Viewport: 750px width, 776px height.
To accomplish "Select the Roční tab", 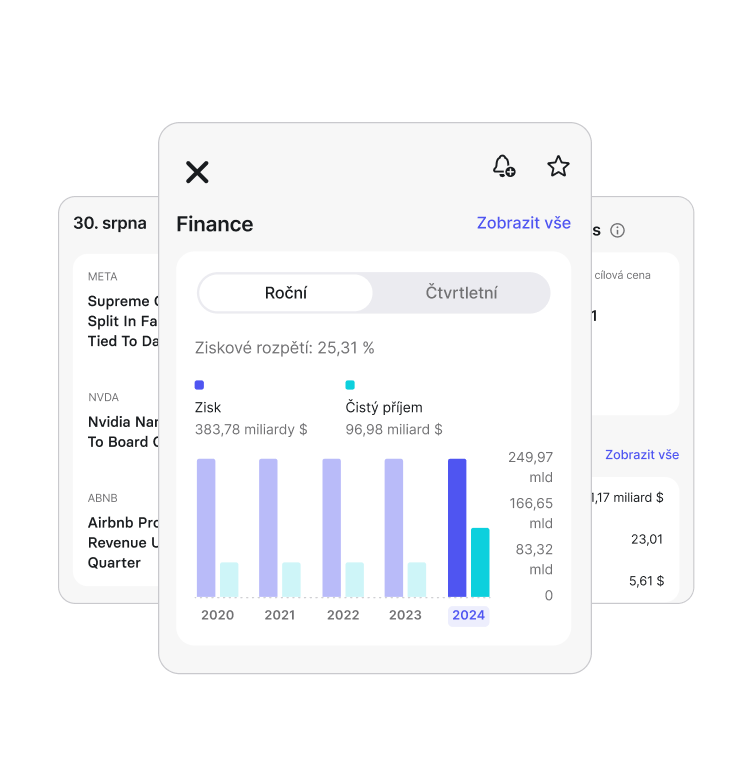I will [x=286, y=293].
